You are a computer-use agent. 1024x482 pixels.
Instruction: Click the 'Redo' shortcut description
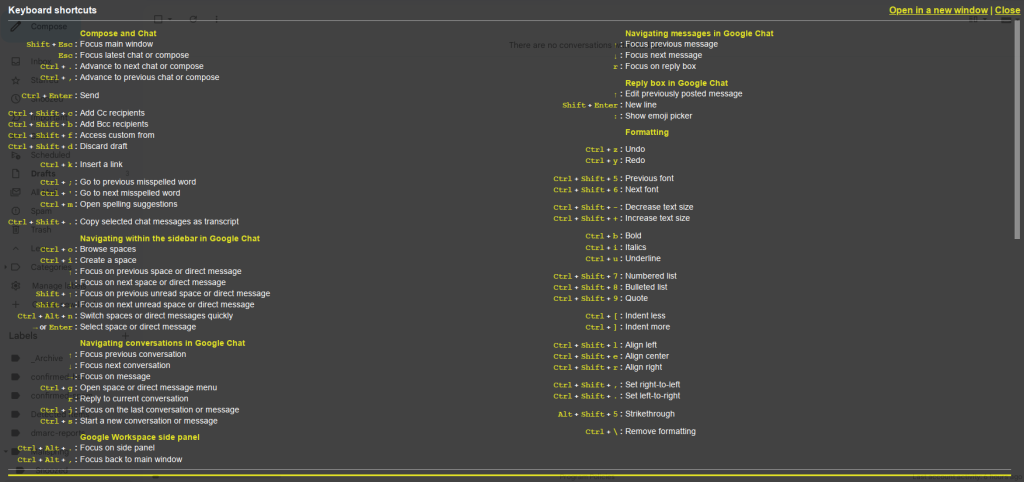tap(635, 161)
